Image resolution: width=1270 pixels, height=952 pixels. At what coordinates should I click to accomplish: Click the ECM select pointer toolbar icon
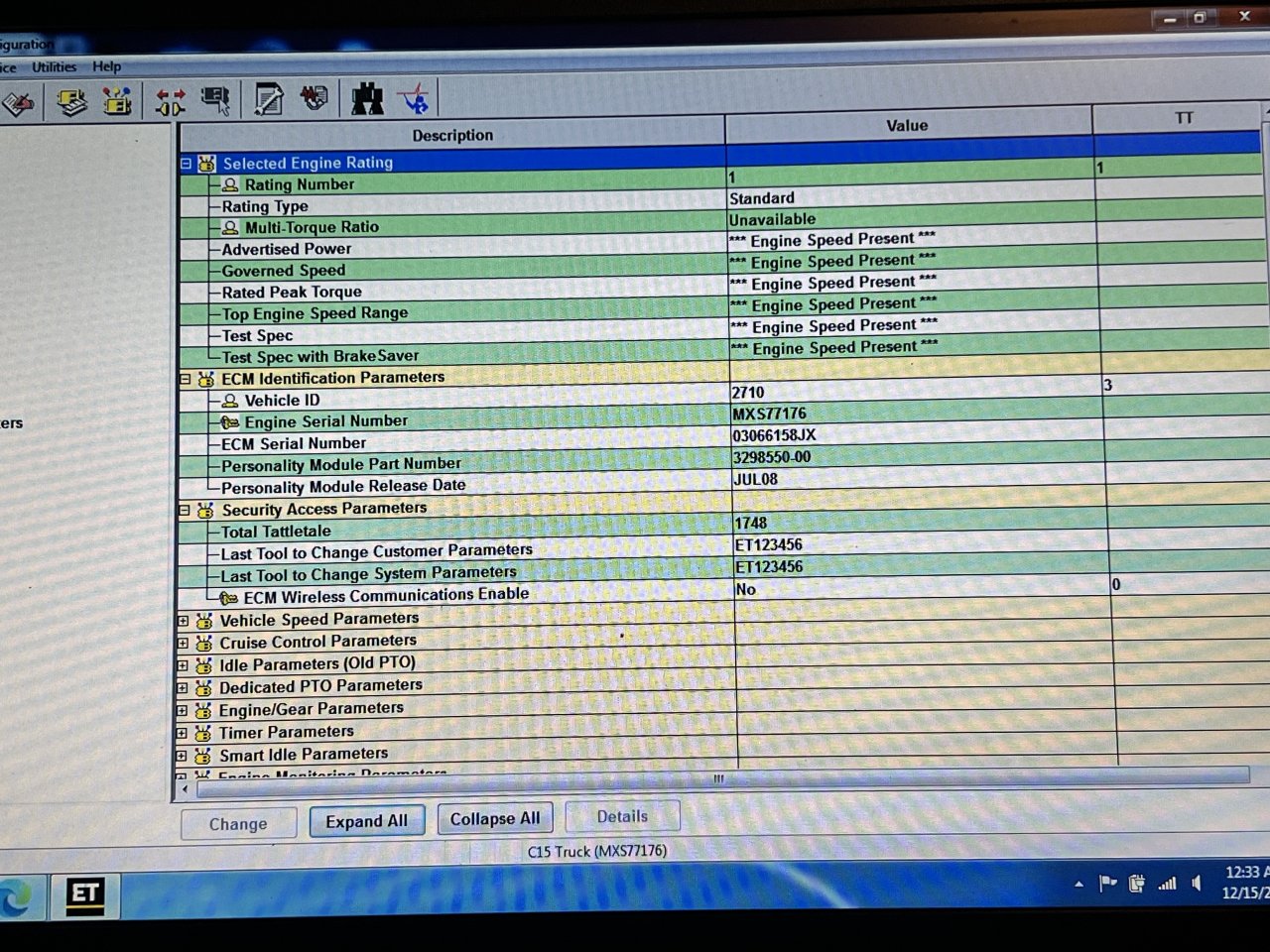[x=215, y=100]
